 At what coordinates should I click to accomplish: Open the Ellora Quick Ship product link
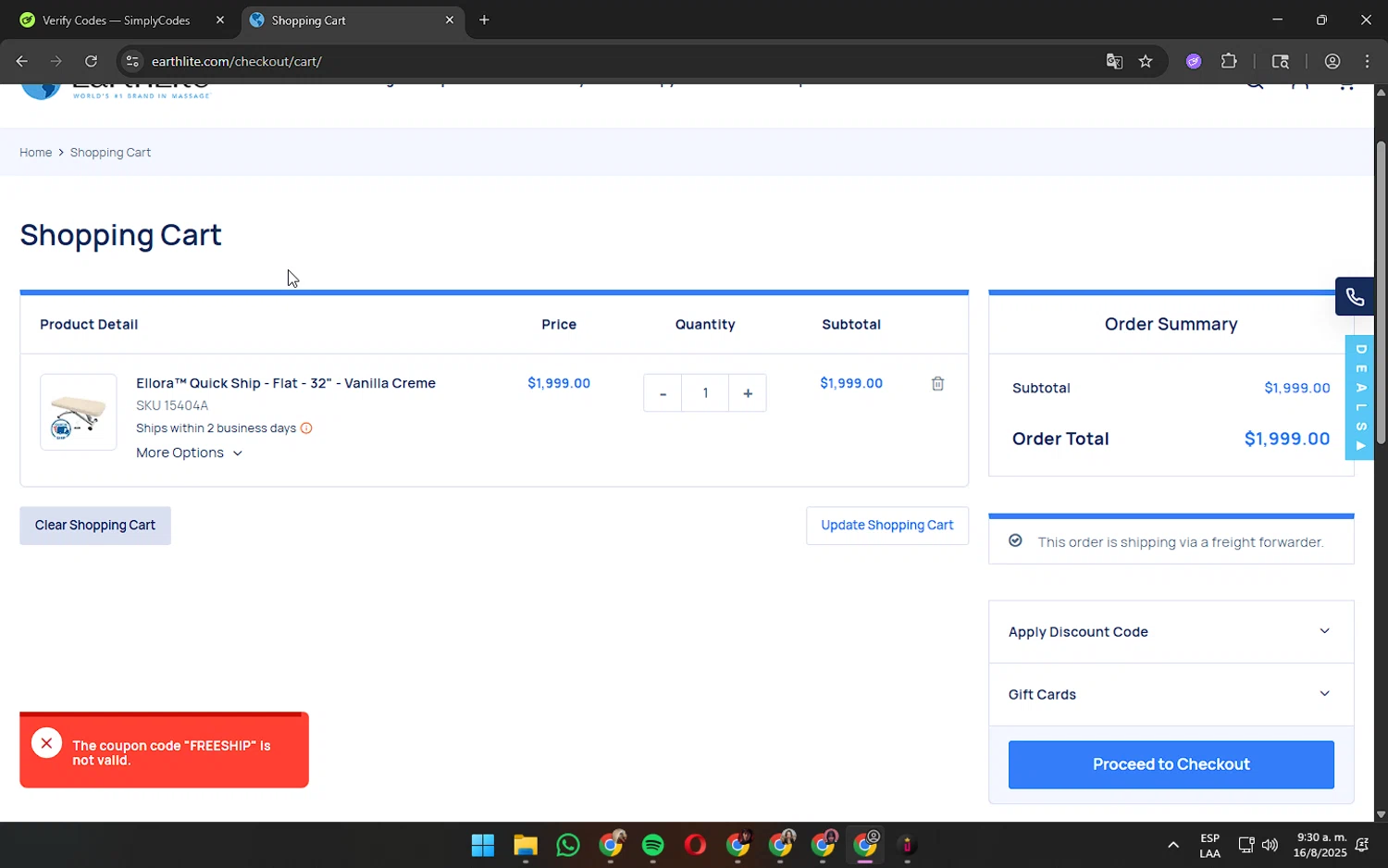(x=286, y=383)
